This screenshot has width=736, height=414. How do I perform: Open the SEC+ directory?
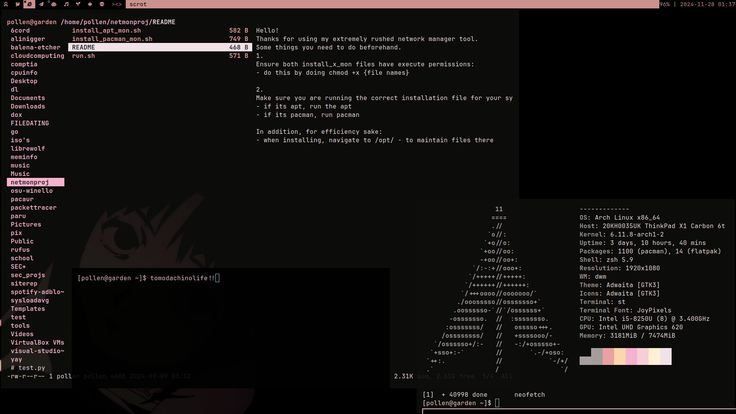coord(18,267)
